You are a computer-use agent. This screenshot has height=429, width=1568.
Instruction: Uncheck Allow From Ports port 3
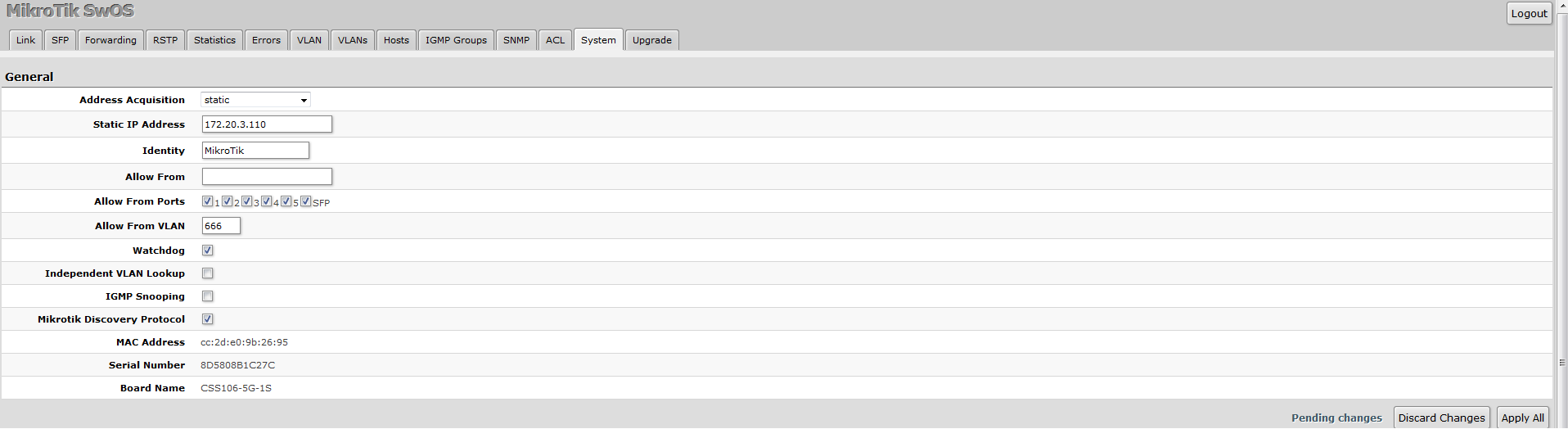pyautogui.click(x=247, y=201)
